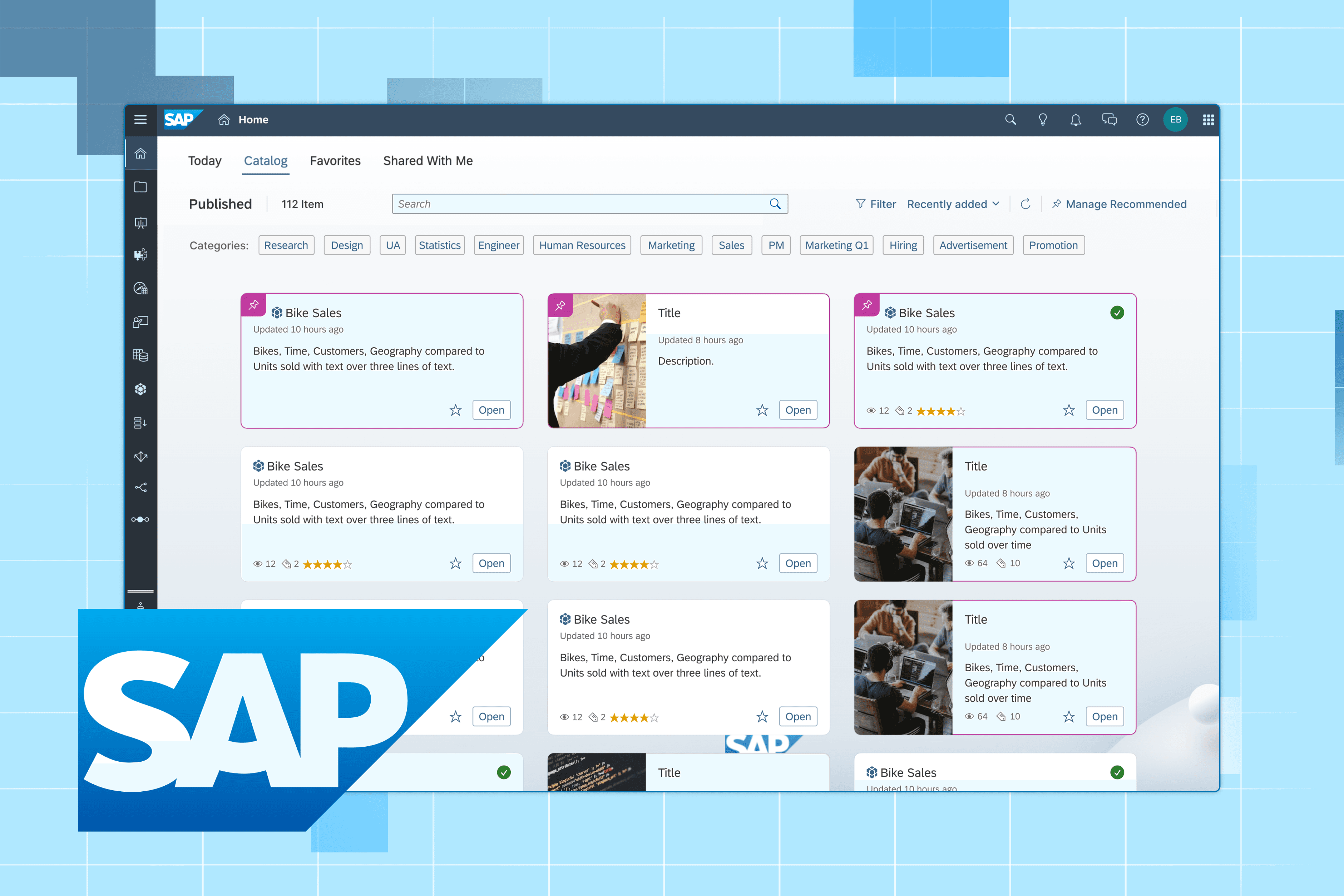Select the Human Resources category
Screen dimensions: 1344x896
tap(582, 245)
